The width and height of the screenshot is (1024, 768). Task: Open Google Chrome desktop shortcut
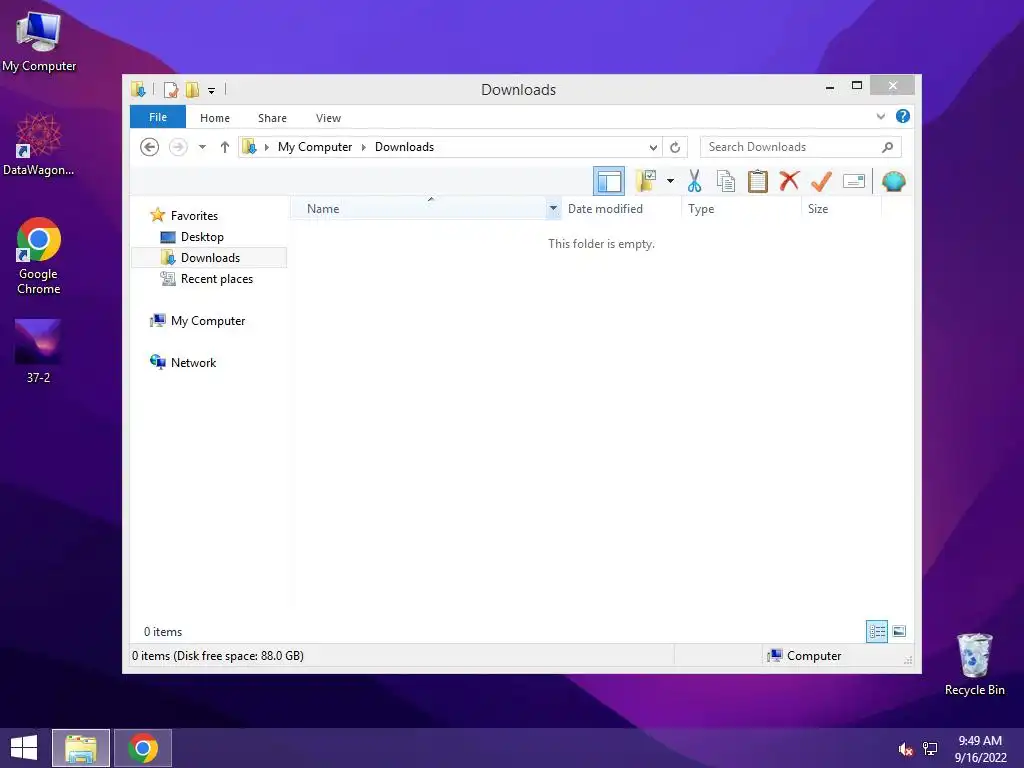pos(38,256)
